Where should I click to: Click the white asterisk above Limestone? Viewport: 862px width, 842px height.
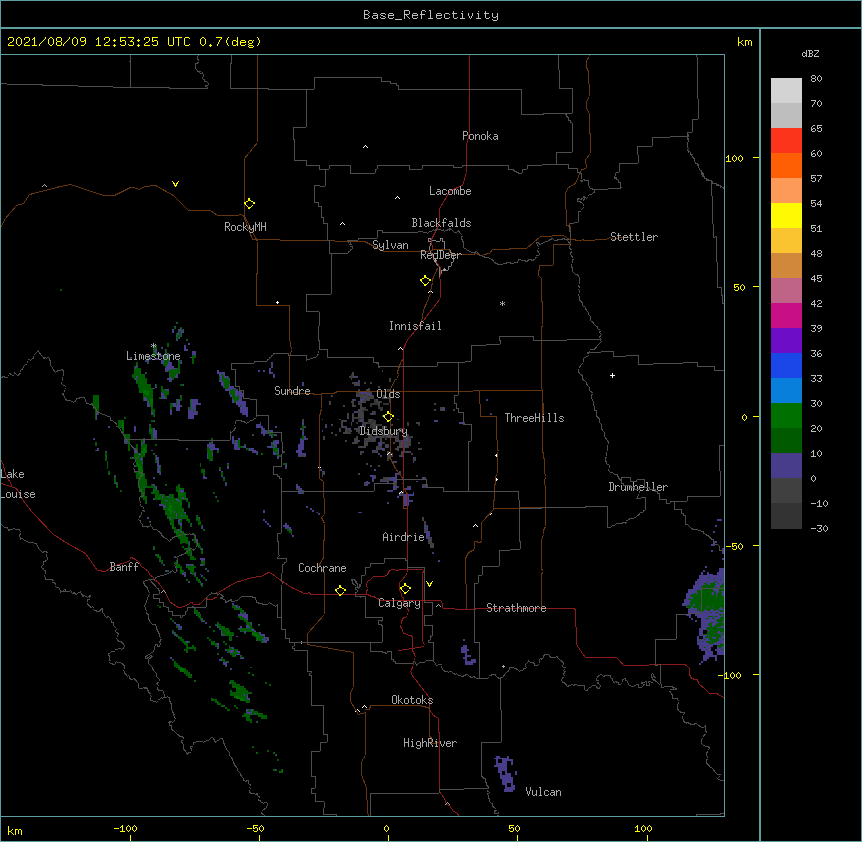point(154,346)
